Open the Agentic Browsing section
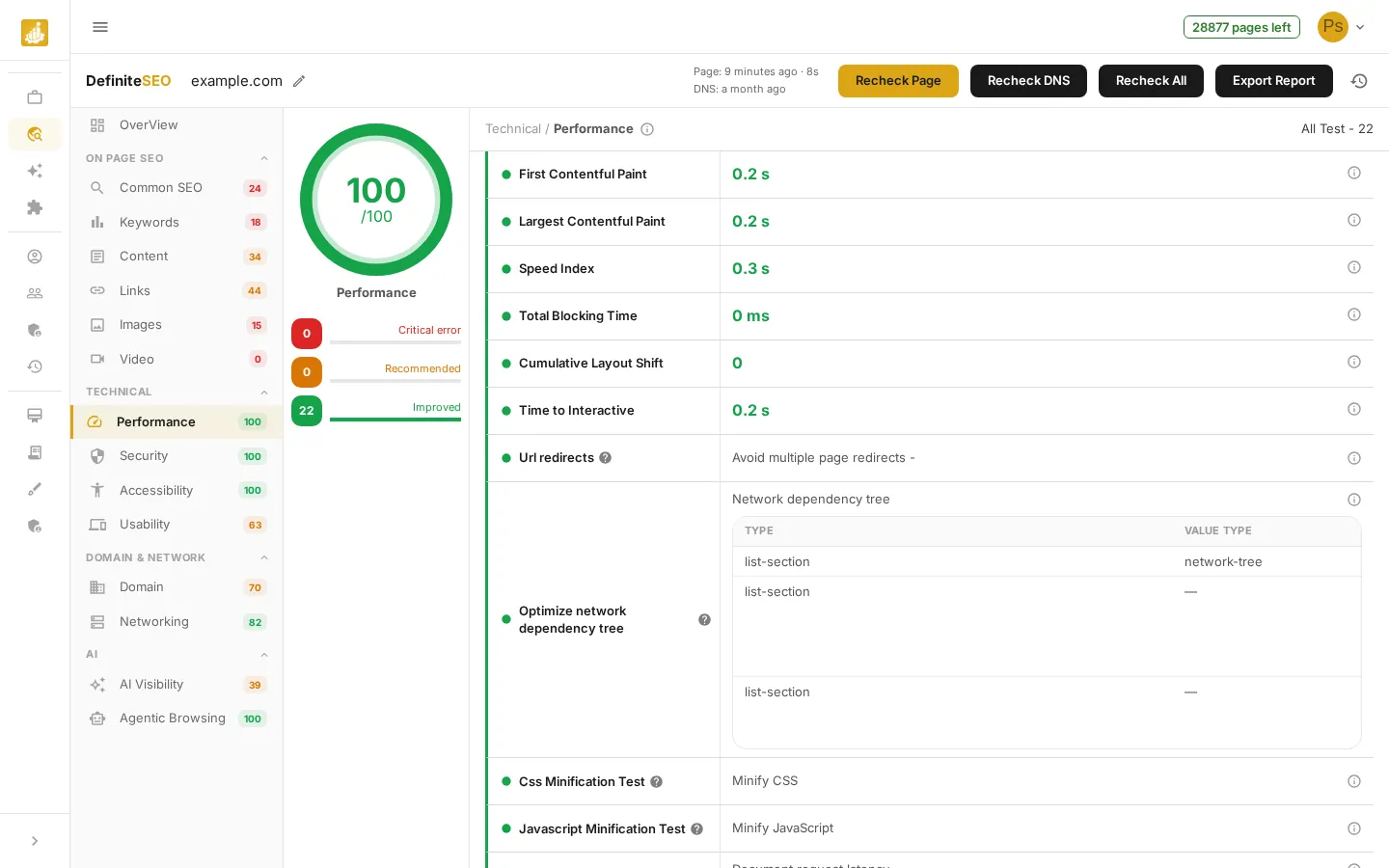The width and height of the screenshot is (1389, 868). coord(177,719)
